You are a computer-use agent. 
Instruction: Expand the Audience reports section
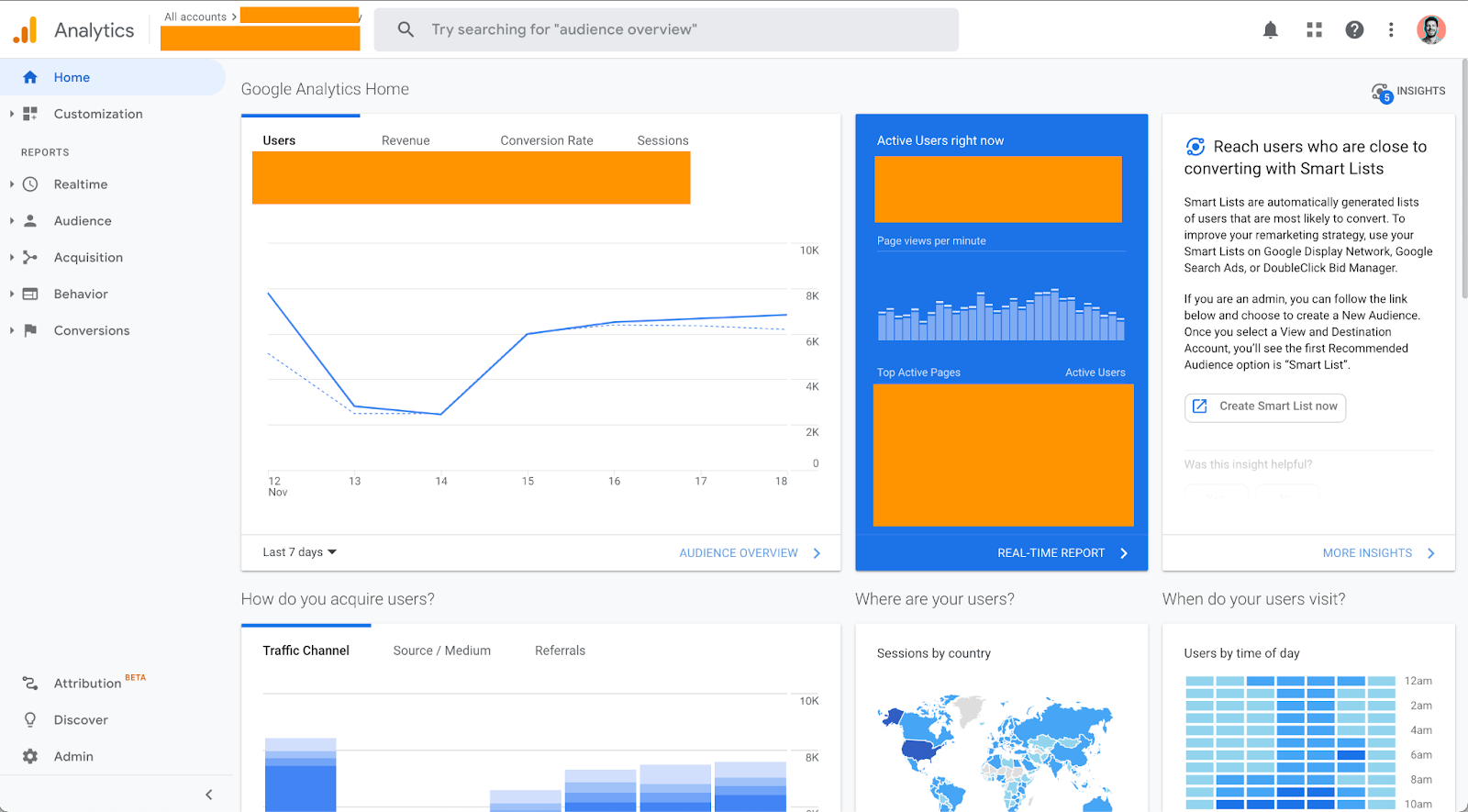click(x=11, y=221)
